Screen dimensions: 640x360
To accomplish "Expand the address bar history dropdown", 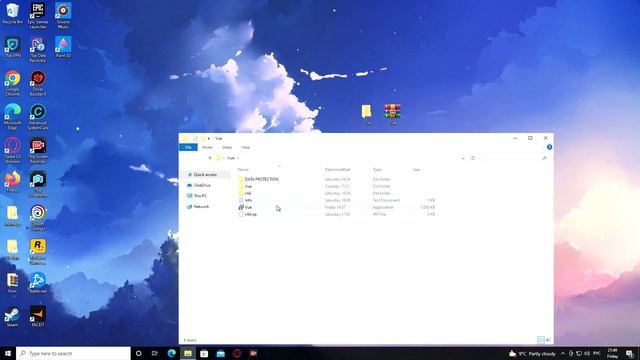I will 463,158.
